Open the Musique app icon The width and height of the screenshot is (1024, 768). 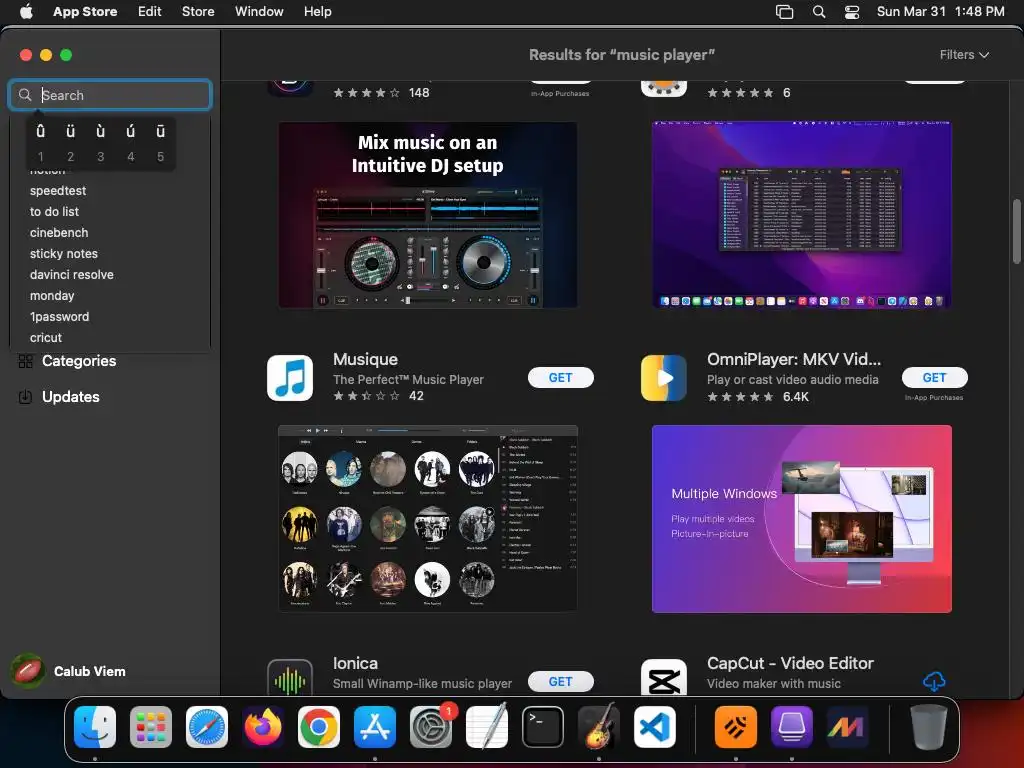click(x=290, y=378)
